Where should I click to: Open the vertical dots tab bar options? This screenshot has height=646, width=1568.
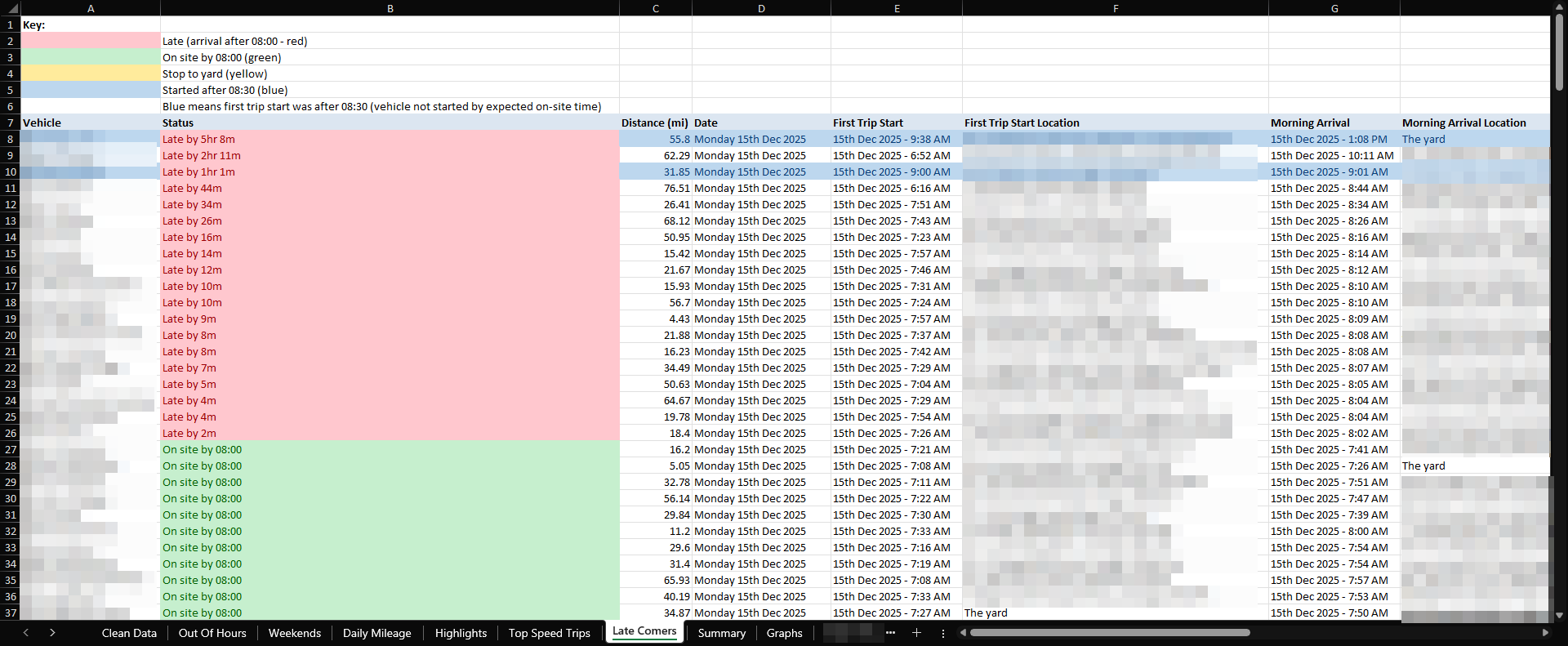[943, 633]
